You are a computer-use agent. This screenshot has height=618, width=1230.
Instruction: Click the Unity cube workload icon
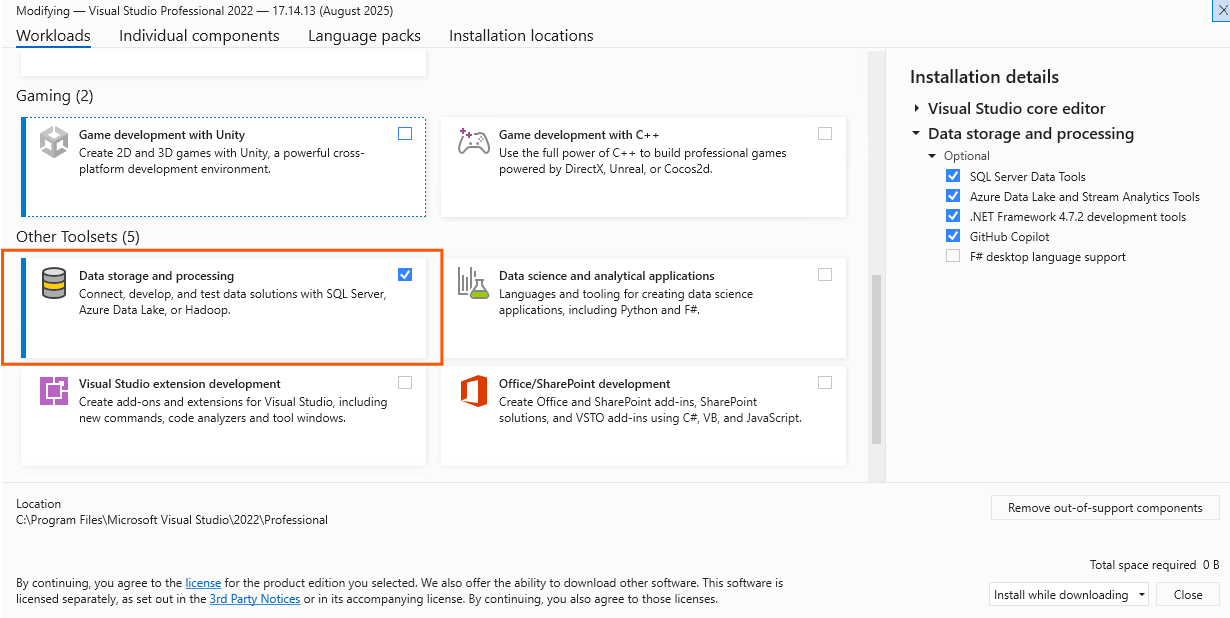tap(54, 142)
